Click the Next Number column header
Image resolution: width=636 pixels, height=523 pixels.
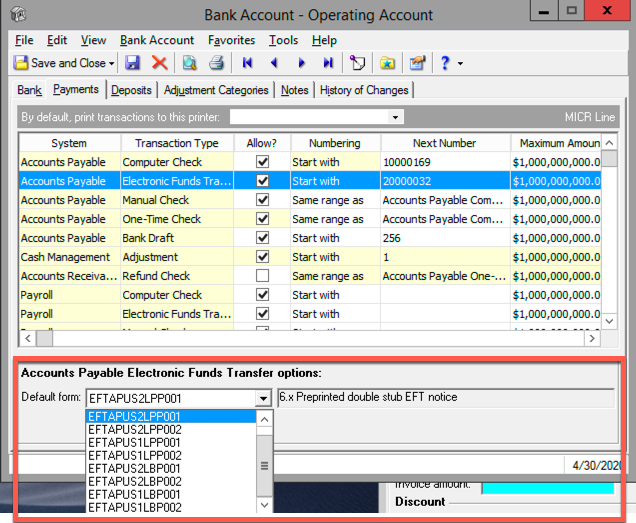(445, 143)
